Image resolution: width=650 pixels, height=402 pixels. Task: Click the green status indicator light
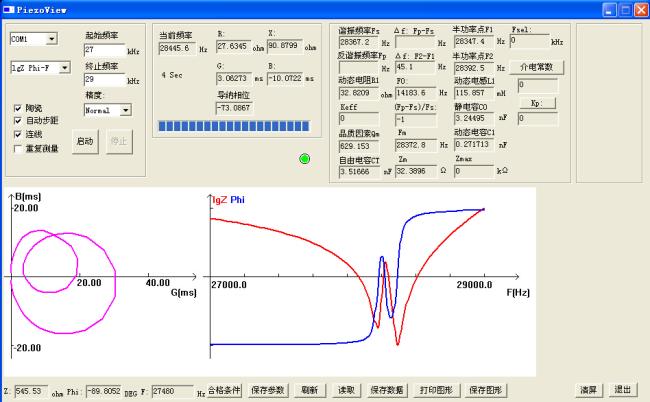[304, 159]
